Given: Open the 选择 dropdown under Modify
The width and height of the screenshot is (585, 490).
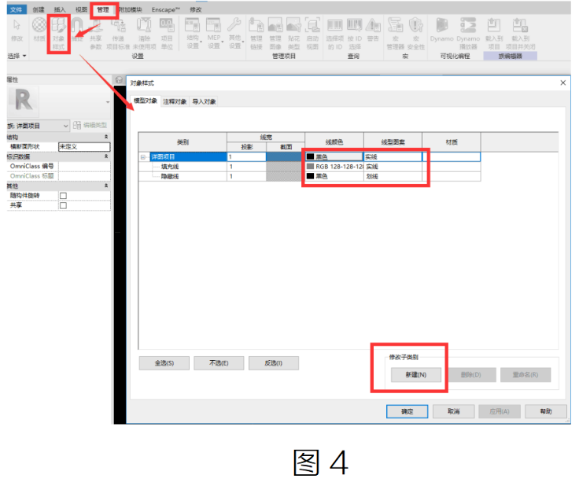Looking at the screenshot, I should [x=17, y=56].
